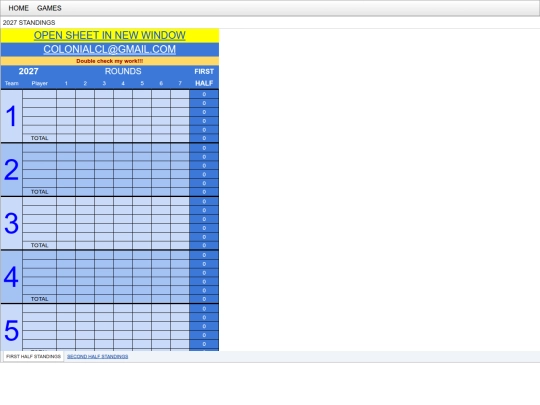Click the 'Team' column header

click(x=12, y=83)
